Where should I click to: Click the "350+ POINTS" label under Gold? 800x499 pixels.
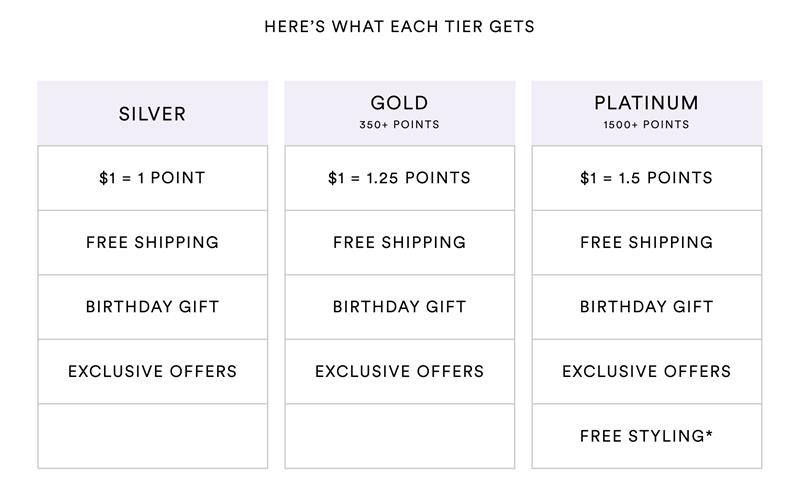click(399, 126)
